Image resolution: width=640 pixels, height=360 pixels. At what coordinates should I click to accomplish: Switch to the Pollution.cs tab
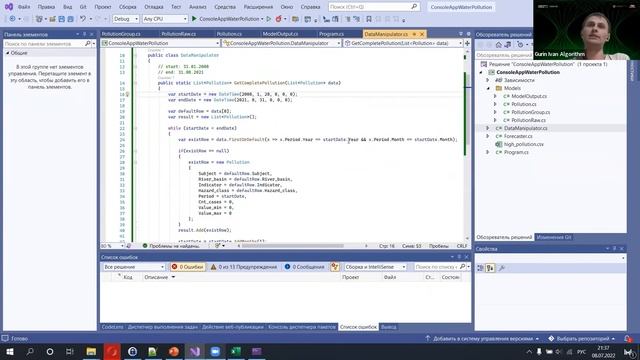(229, 34)
